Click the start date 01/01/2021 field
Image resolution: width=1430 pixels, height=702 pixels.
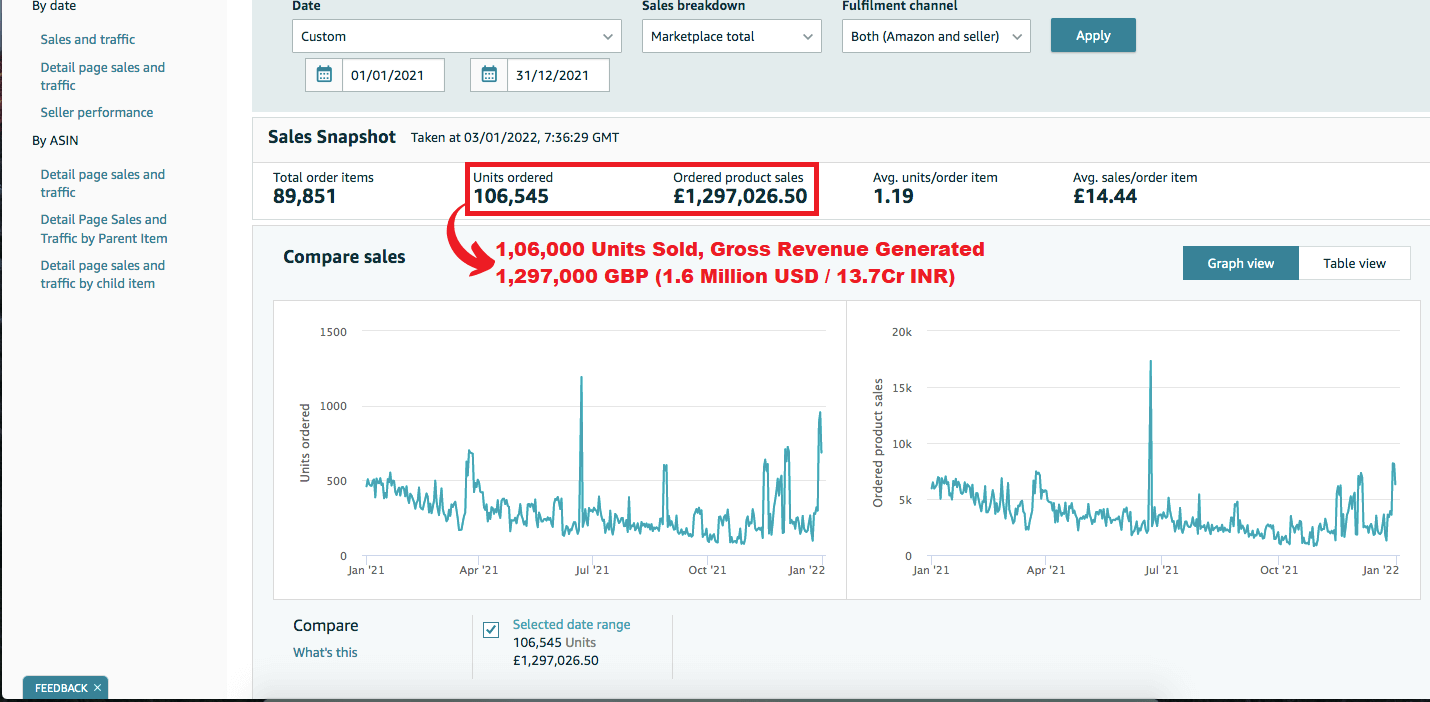[x=393, y=75]
